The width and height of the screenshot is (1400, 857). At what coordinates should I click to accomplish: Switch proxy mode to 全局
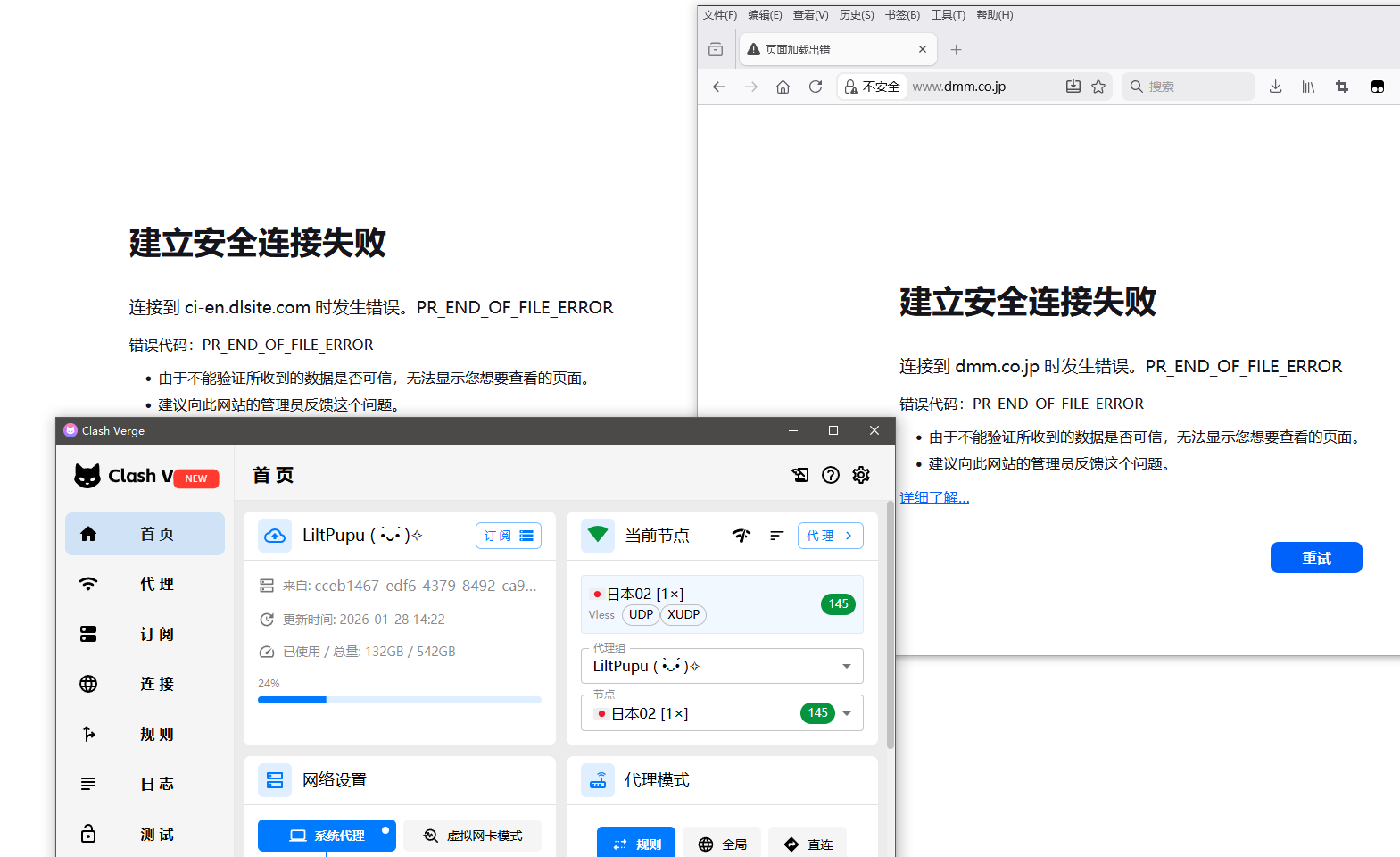(x=722, y=844)
